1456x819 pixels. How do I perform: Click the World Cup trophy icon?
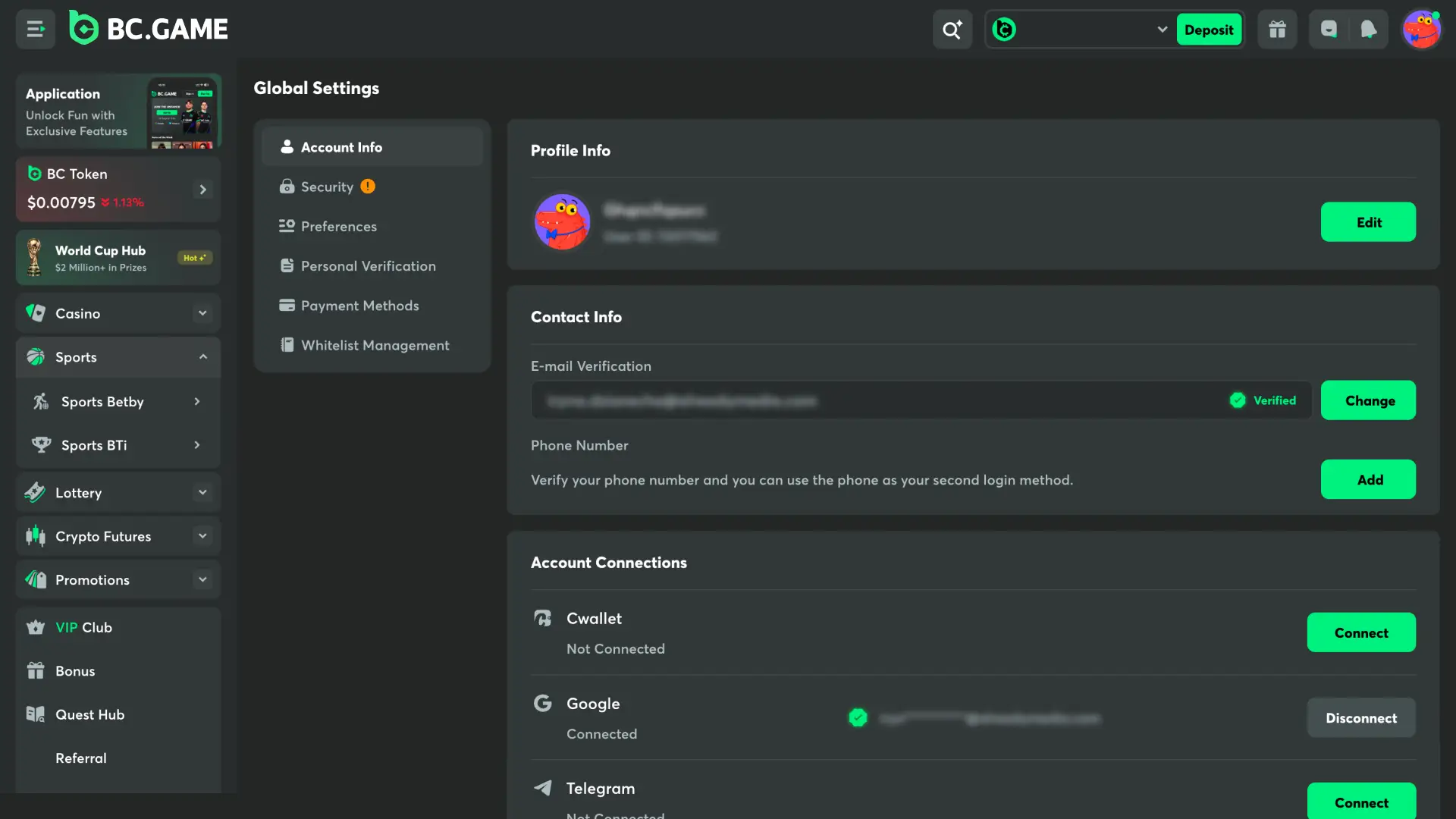[34, 258]
